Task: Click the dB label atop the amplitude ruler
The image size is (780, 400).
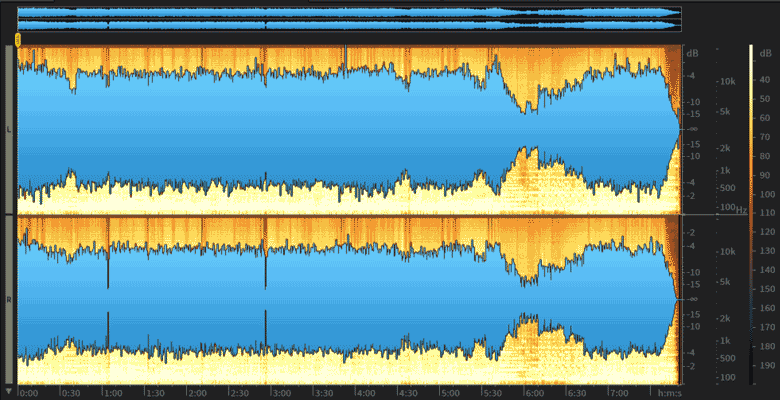Action: (x=693, y=53)
